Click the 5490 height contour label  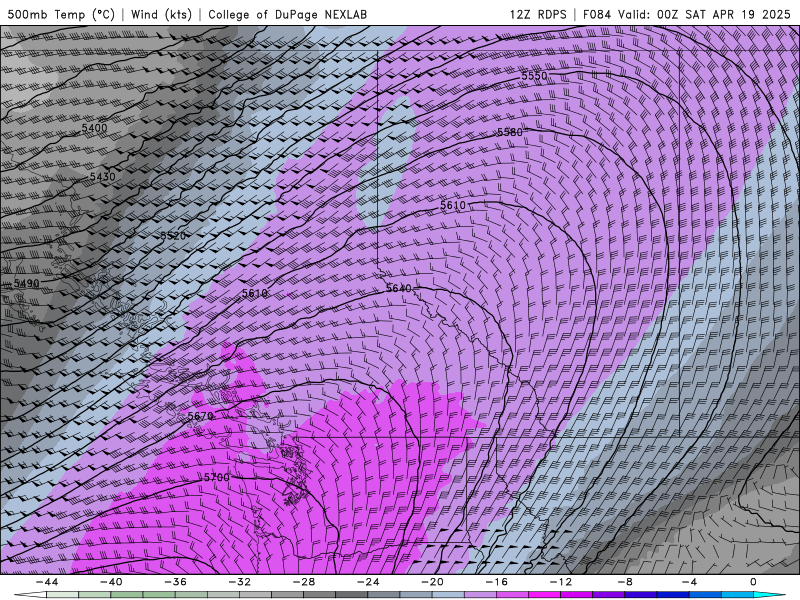(x=27, y=283)
